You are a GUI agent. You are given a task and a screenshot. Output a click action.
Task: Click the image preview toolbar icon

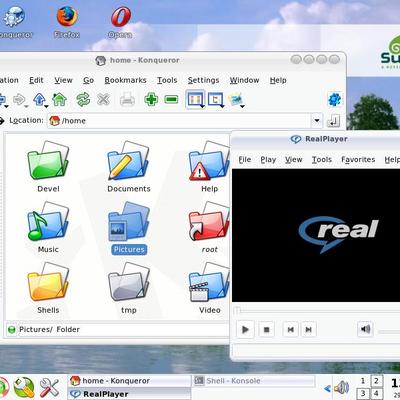tap(235, 99)
